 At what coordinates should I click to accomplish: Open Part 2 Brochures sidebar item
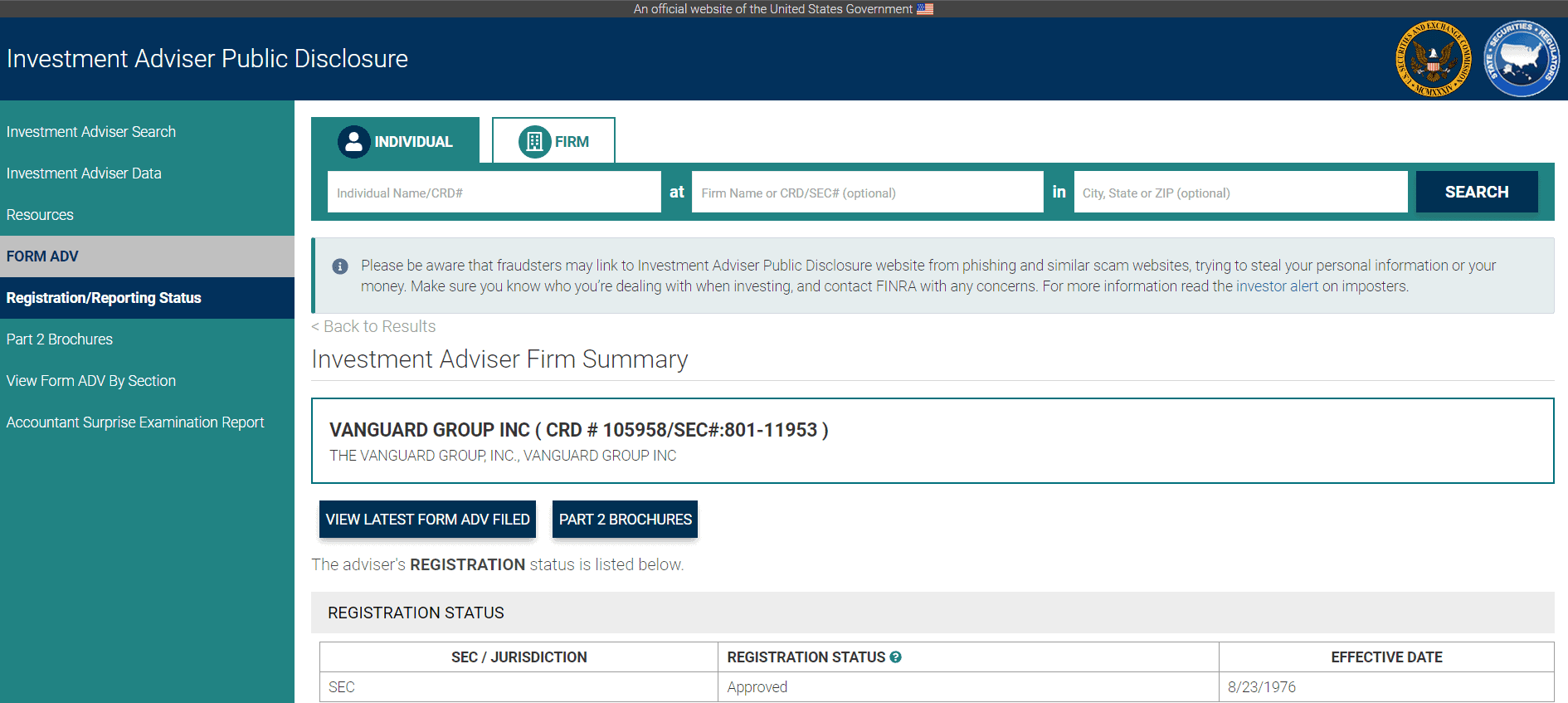coord(60,339)
